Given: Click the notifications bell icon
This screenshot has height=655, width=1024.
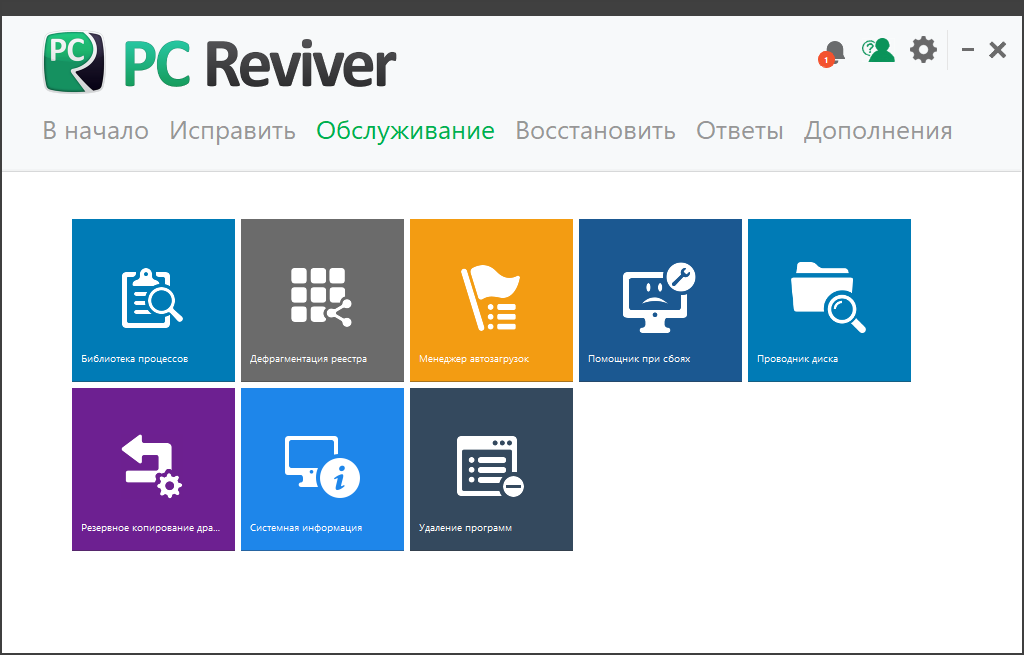Looking at the screenshot, I should pos(832,52).
